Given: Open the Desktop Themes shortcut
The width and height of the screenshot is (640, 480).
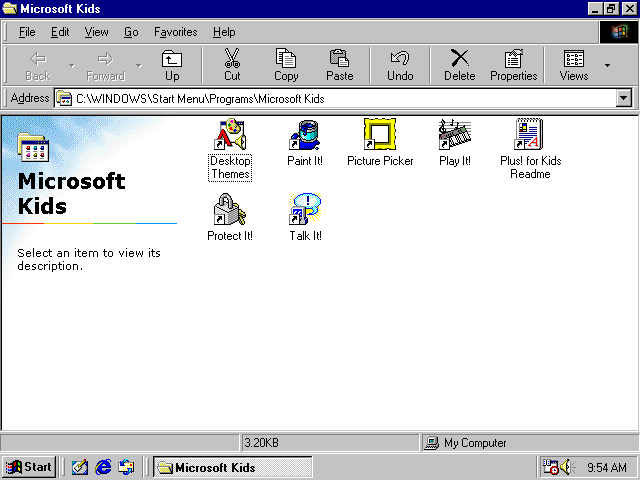Looking at the screenshot, I should pyautogui.click(x=230, y=135).
